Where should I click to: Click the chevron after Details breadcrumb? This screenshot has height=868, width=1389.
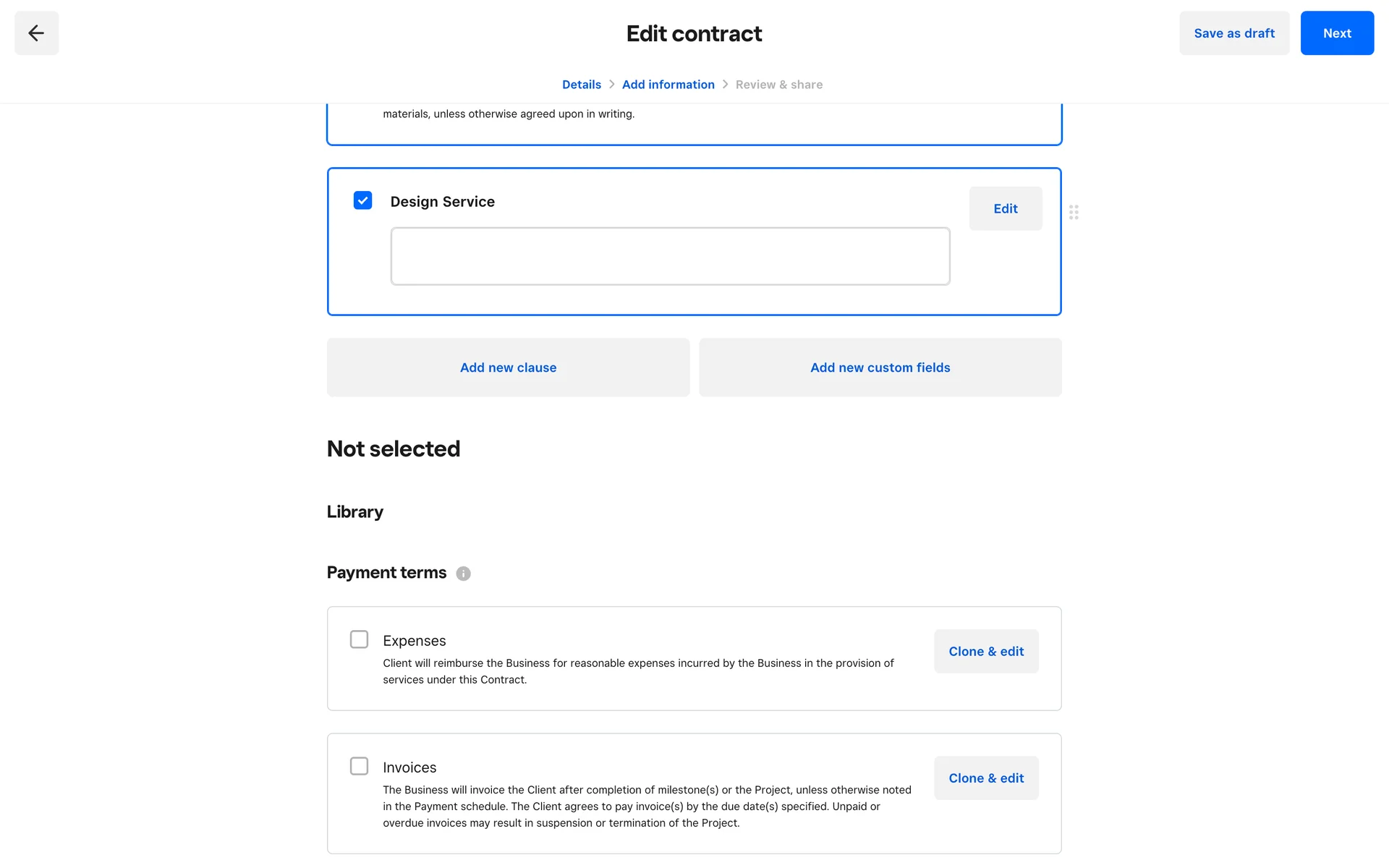[611, 85]
